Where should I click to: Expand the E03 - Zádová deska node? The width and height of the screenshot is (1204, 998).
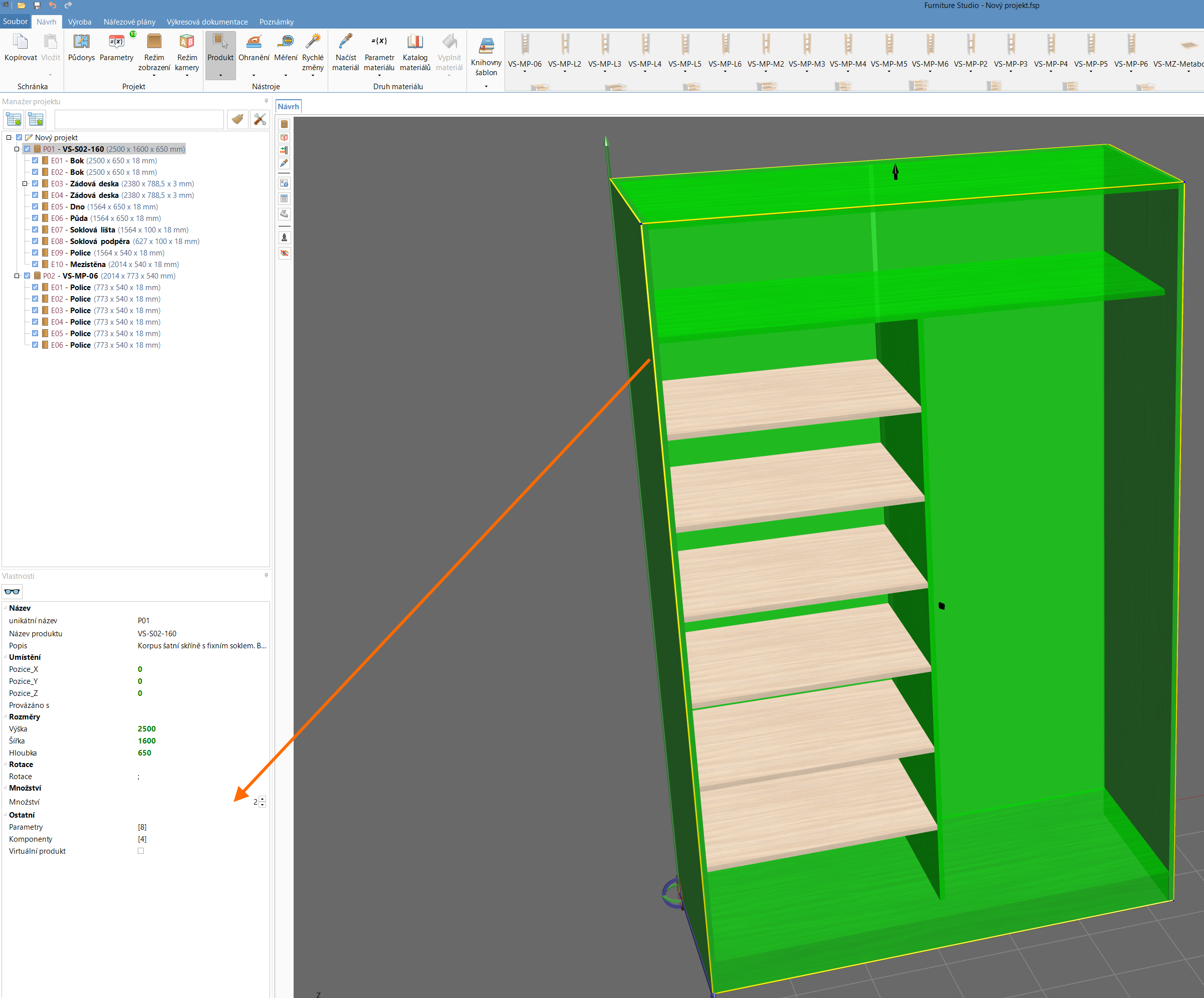(x=25, y=184)
